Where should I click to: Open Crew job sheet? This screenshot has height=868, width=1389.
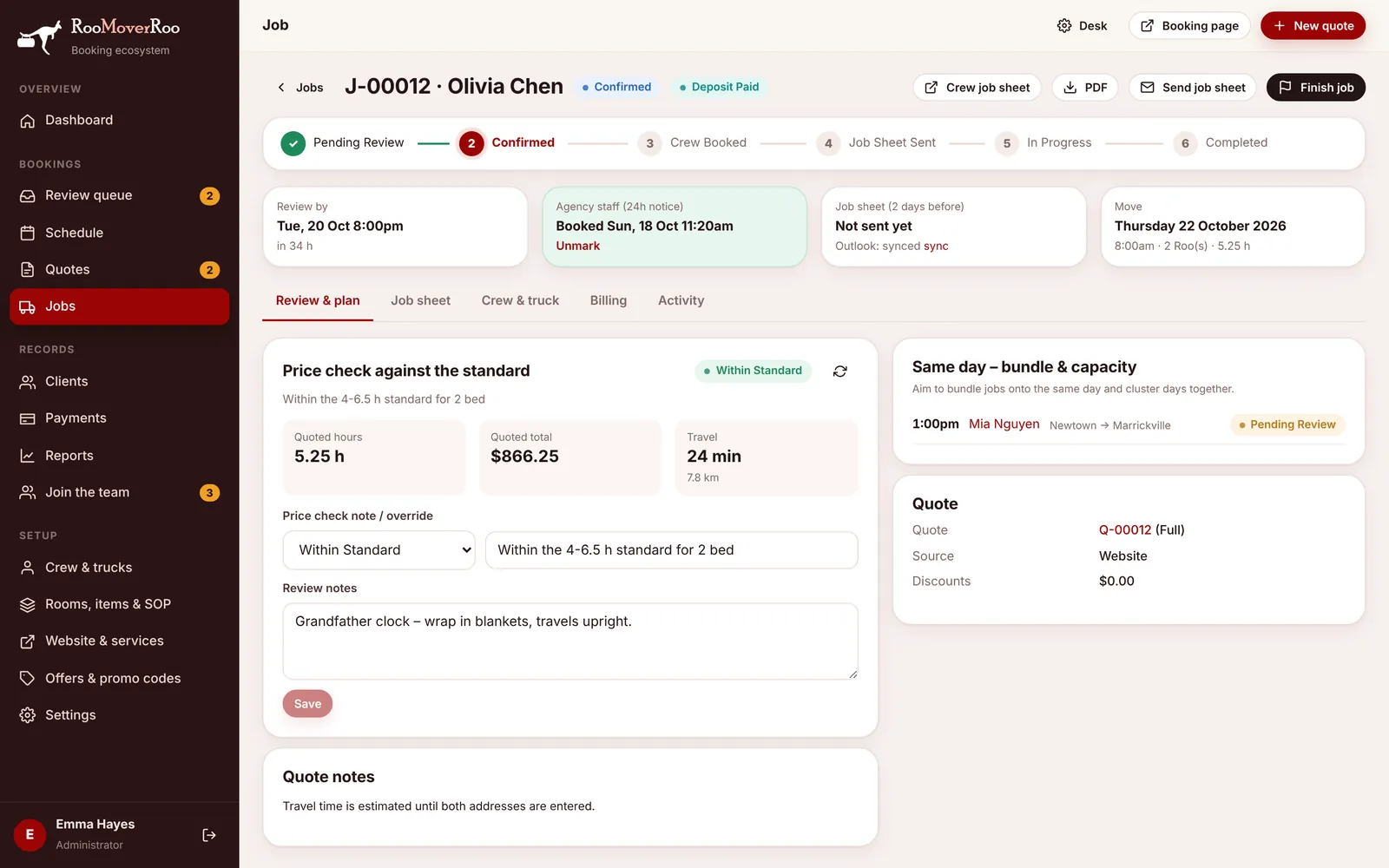[977, 88]
